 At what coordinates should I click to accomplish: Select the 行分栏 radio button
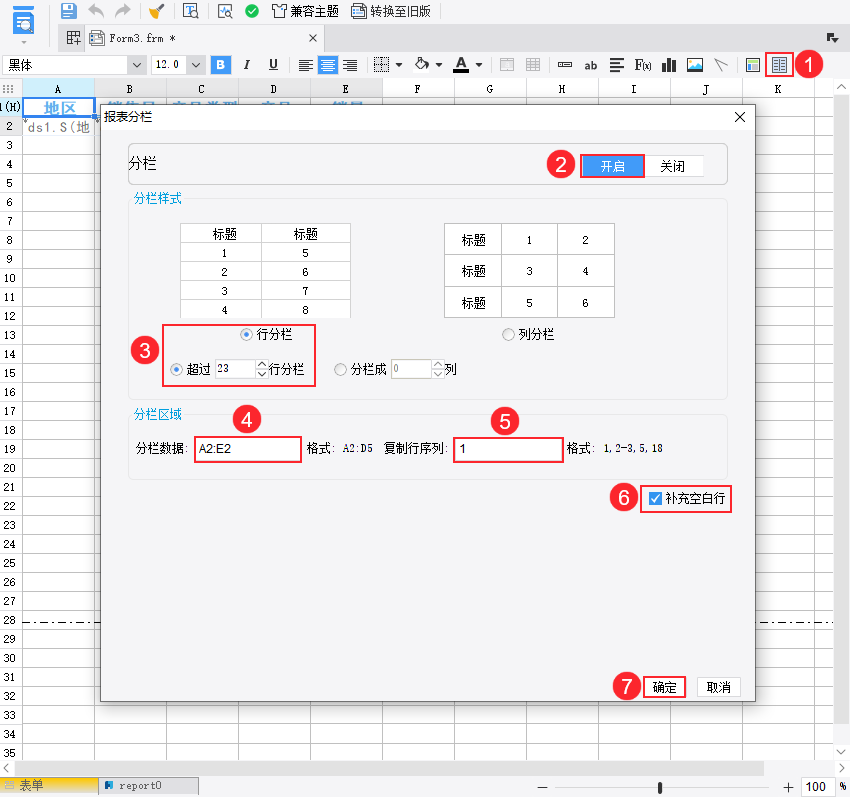click(247, 335)
